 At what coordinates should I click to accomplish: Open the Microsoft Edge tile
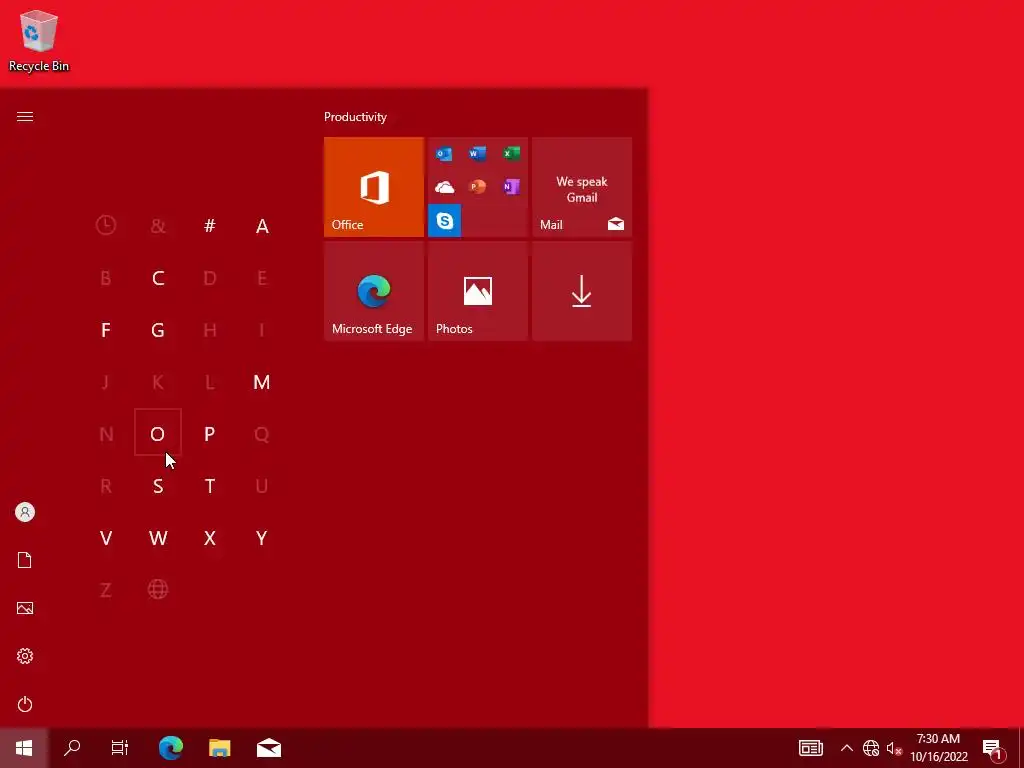374,291
